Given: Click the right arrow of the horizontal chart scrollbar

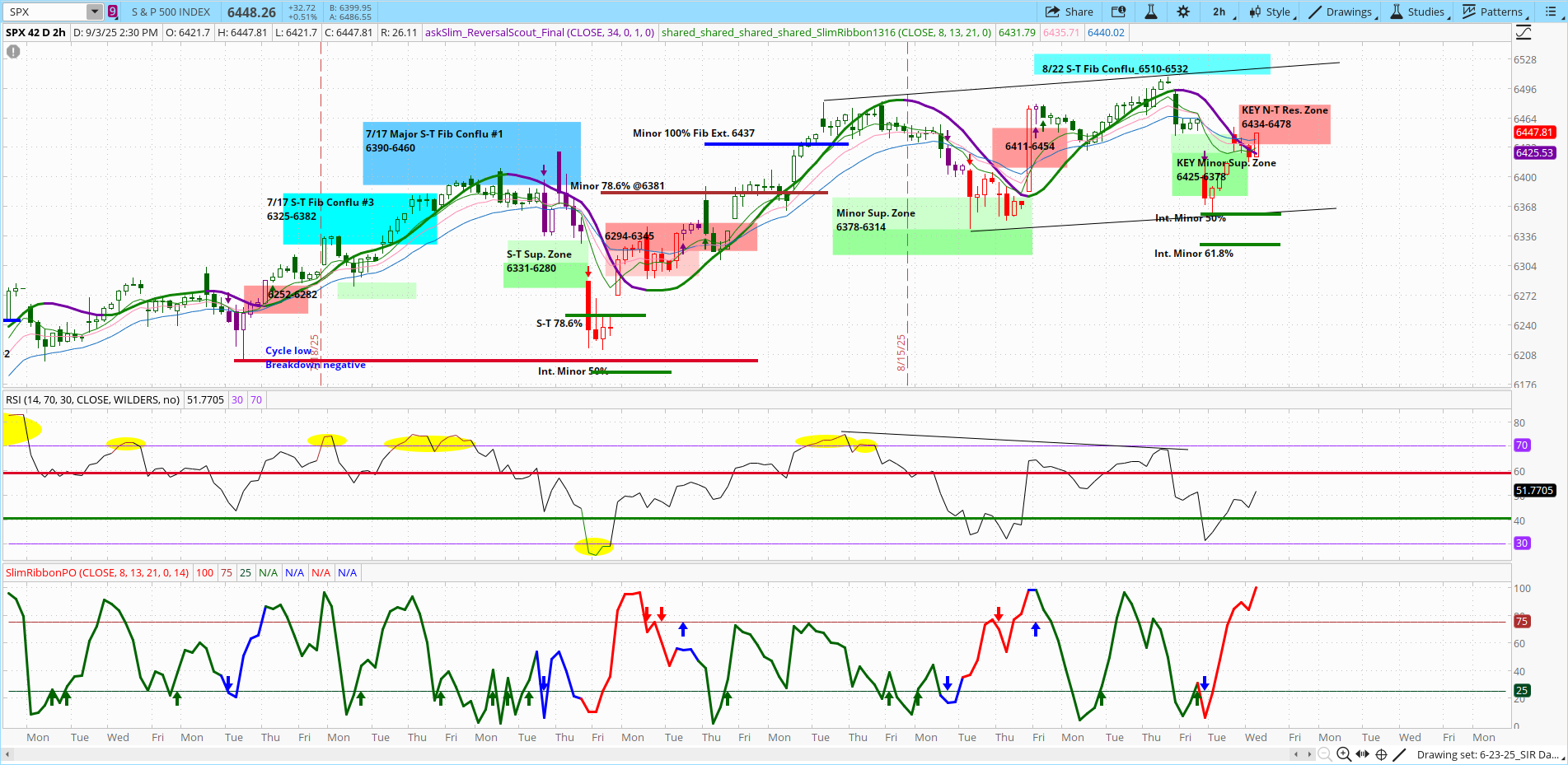Looking at the screenshot, I should 1310,753.
